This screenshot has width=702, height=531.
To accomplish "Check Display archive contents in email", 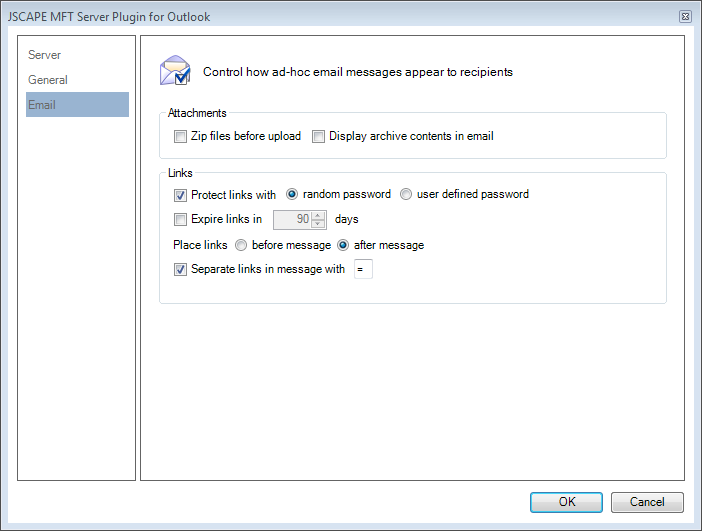I will pos(319,137).
